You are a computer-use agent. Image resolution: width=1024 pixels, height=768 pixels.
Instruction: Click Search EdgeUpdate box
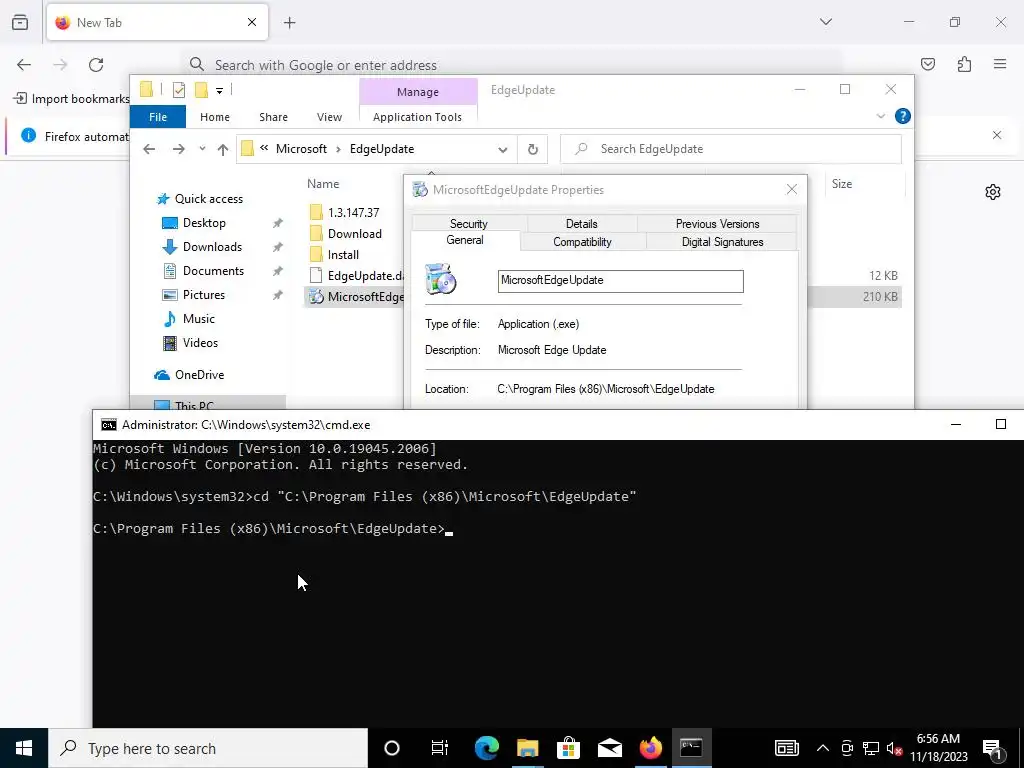click(731, 149)
